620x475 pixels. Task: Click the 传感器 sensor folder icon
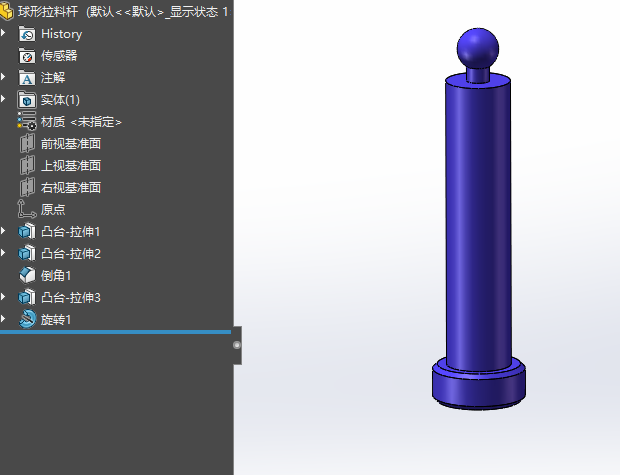pos(27,56)
